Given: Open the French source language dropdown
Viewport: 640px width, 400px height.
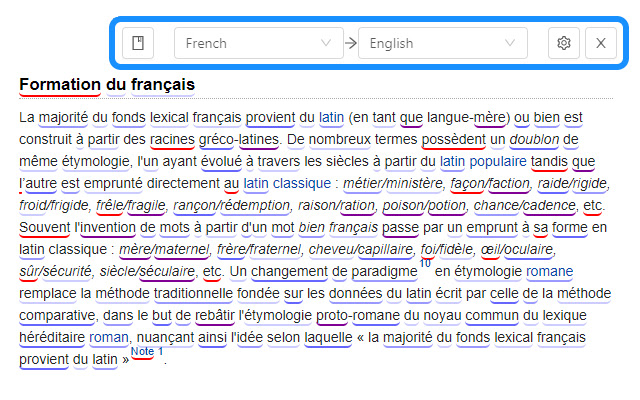Looking at the screenshot, I should [259, 43].
